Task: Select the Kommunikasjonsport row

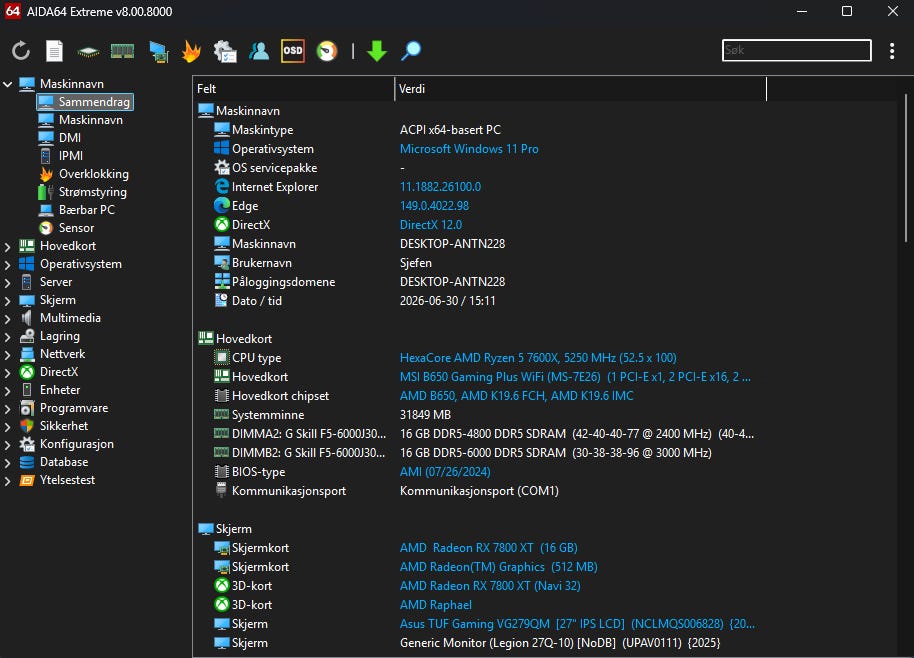Action: click(479, 491)
